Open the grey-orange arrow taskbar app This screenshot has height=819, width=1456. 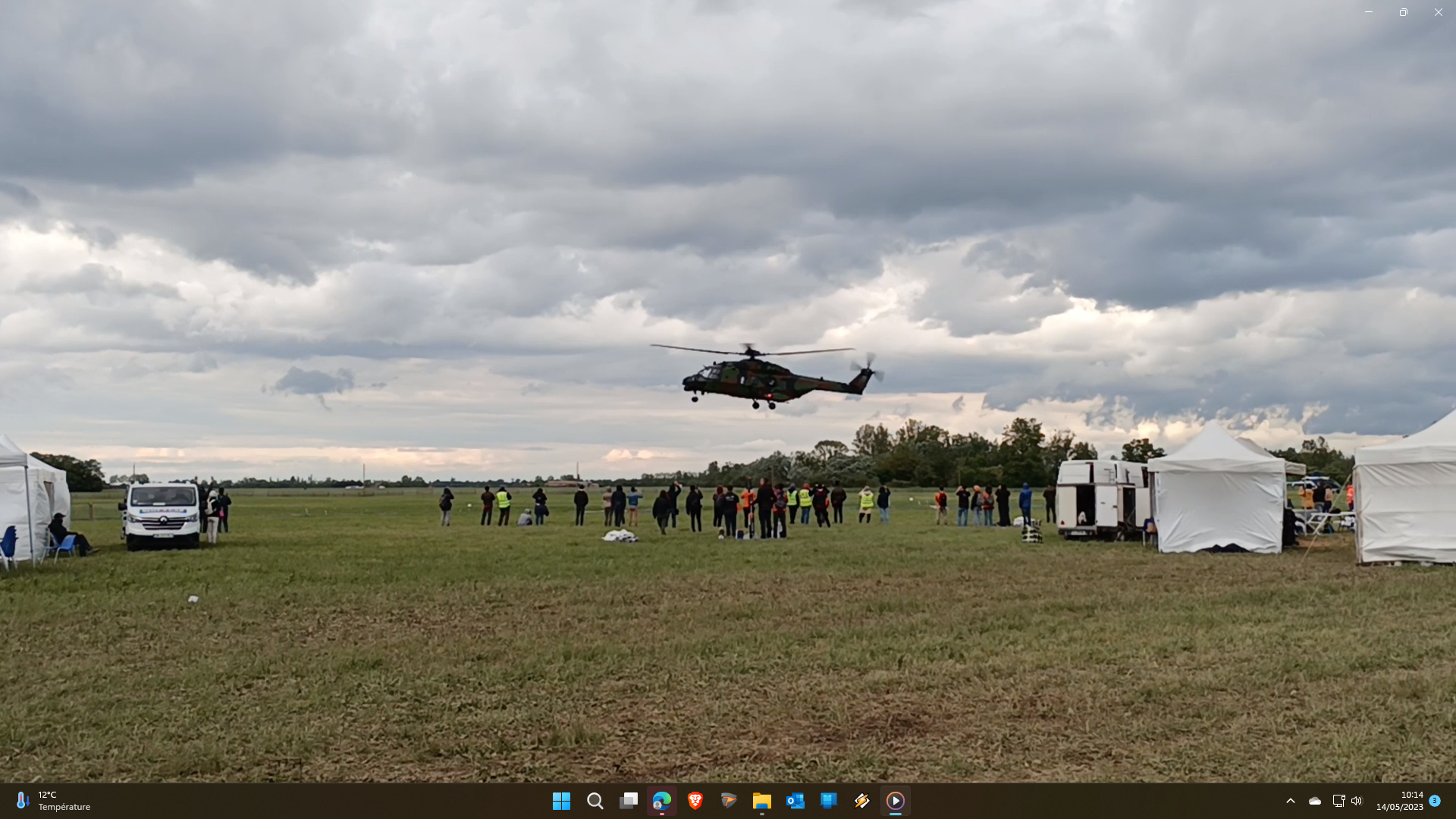(729, 801)
